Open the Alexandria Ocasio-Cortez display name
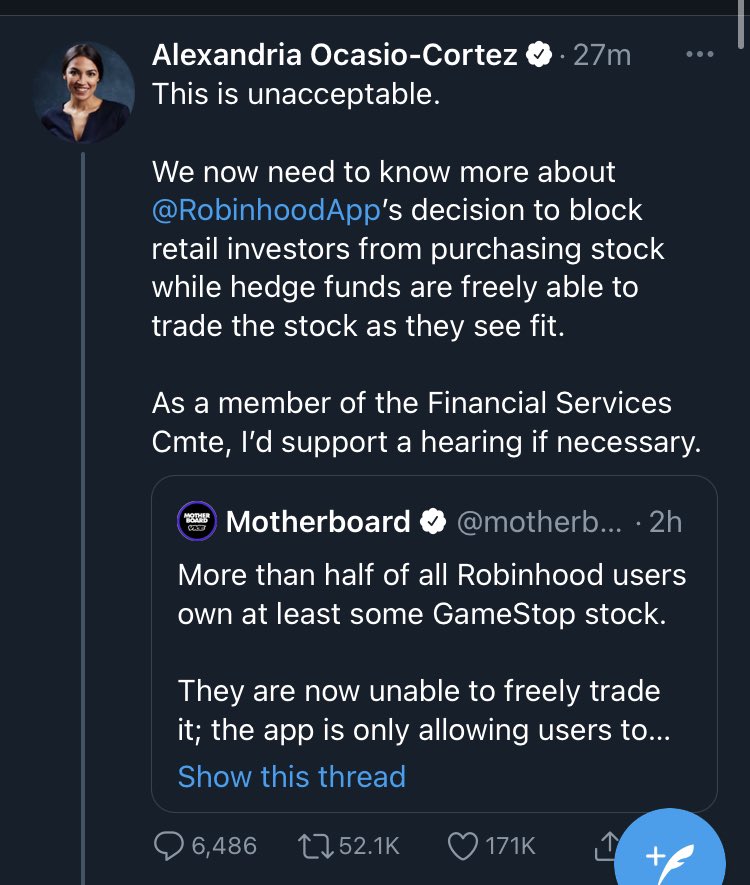The image size is (750, 885). [335, 55]
